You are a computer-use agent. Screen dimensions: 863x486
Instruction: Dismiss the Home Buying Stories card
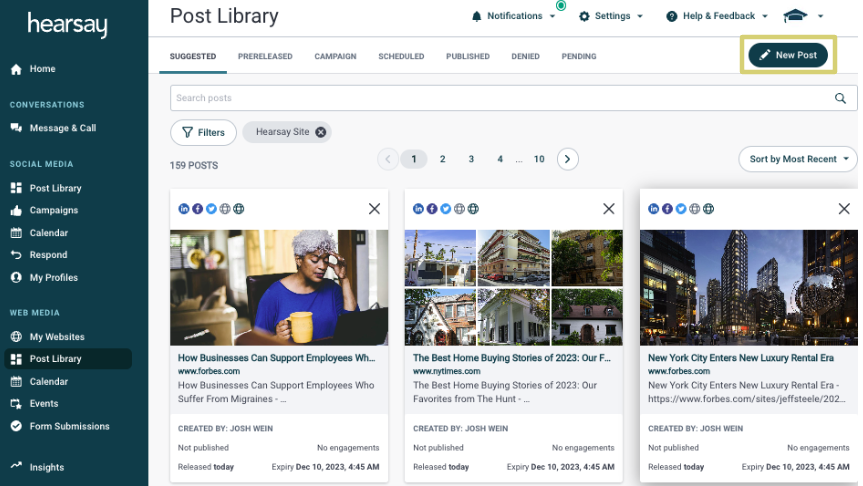coord(609,209)
